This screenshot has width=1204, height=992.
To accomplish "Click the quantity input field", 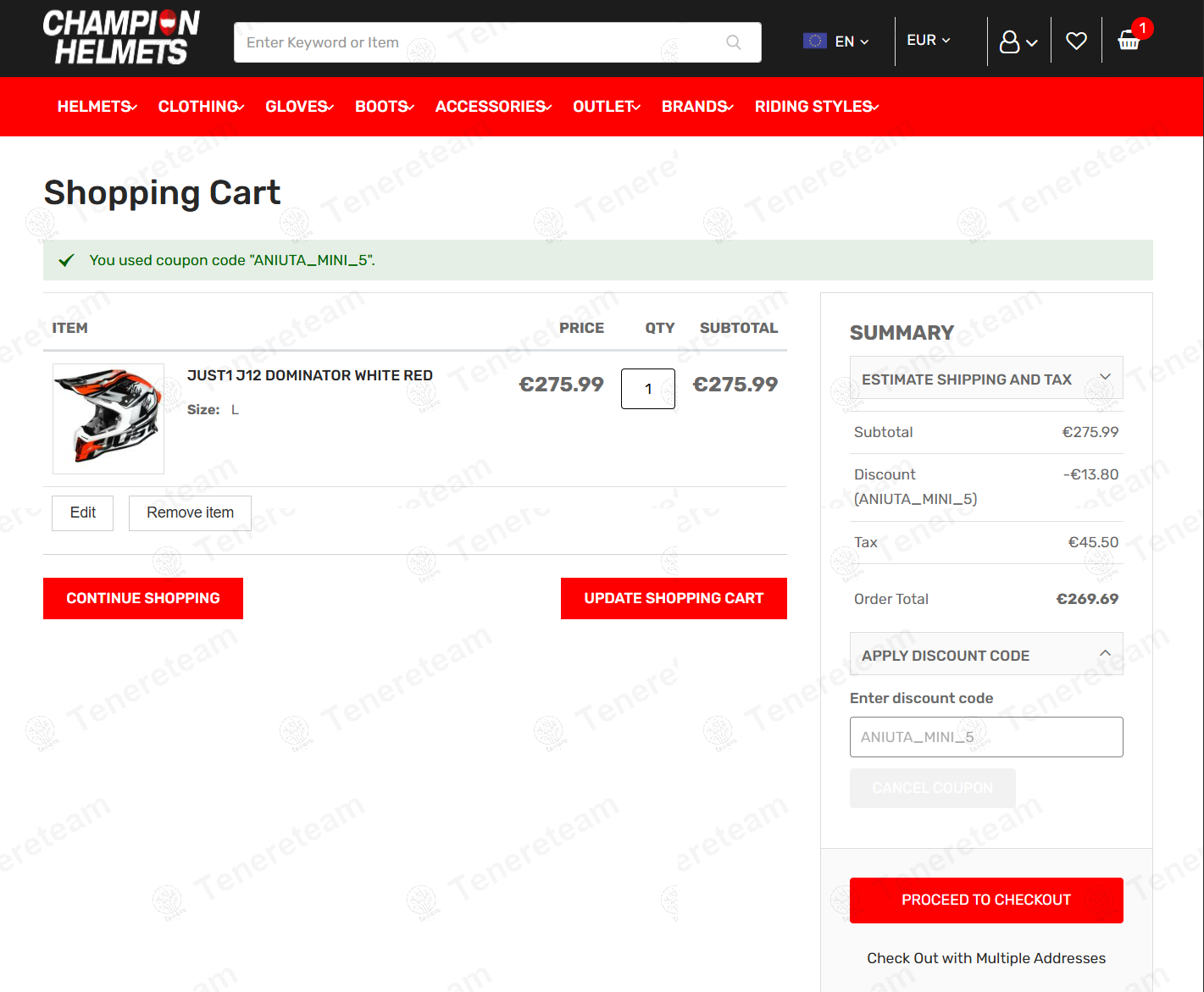I will pyautogui.click(x=648, y=389).
